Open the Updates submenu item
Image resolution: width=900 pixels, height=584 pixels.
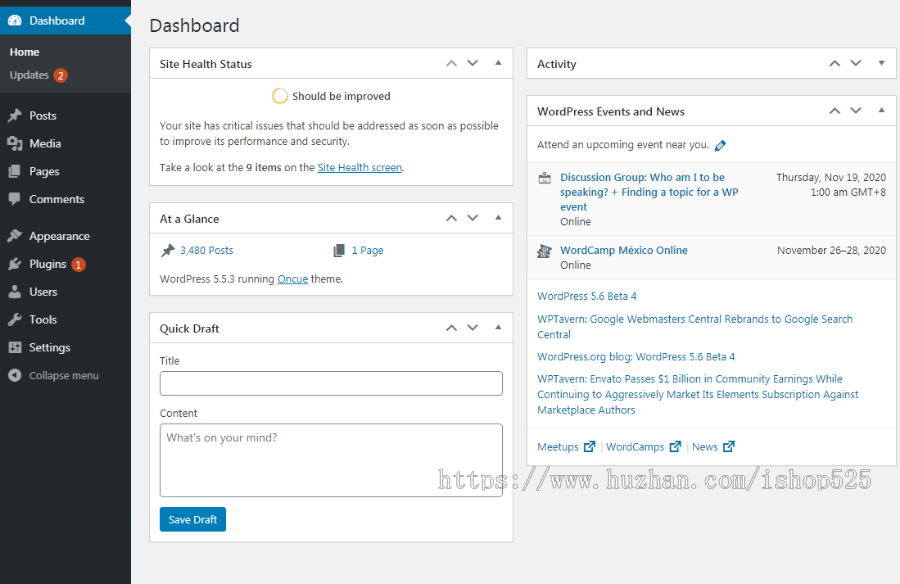[29, 75]
